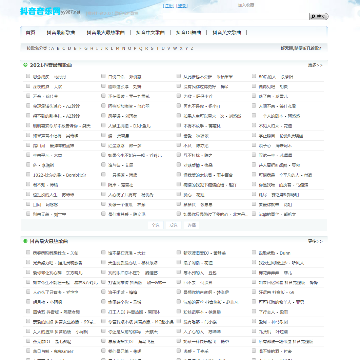This screenshot has width=360, height=360.
Task: Click the search button at top right
Action: tap(319, 16)
